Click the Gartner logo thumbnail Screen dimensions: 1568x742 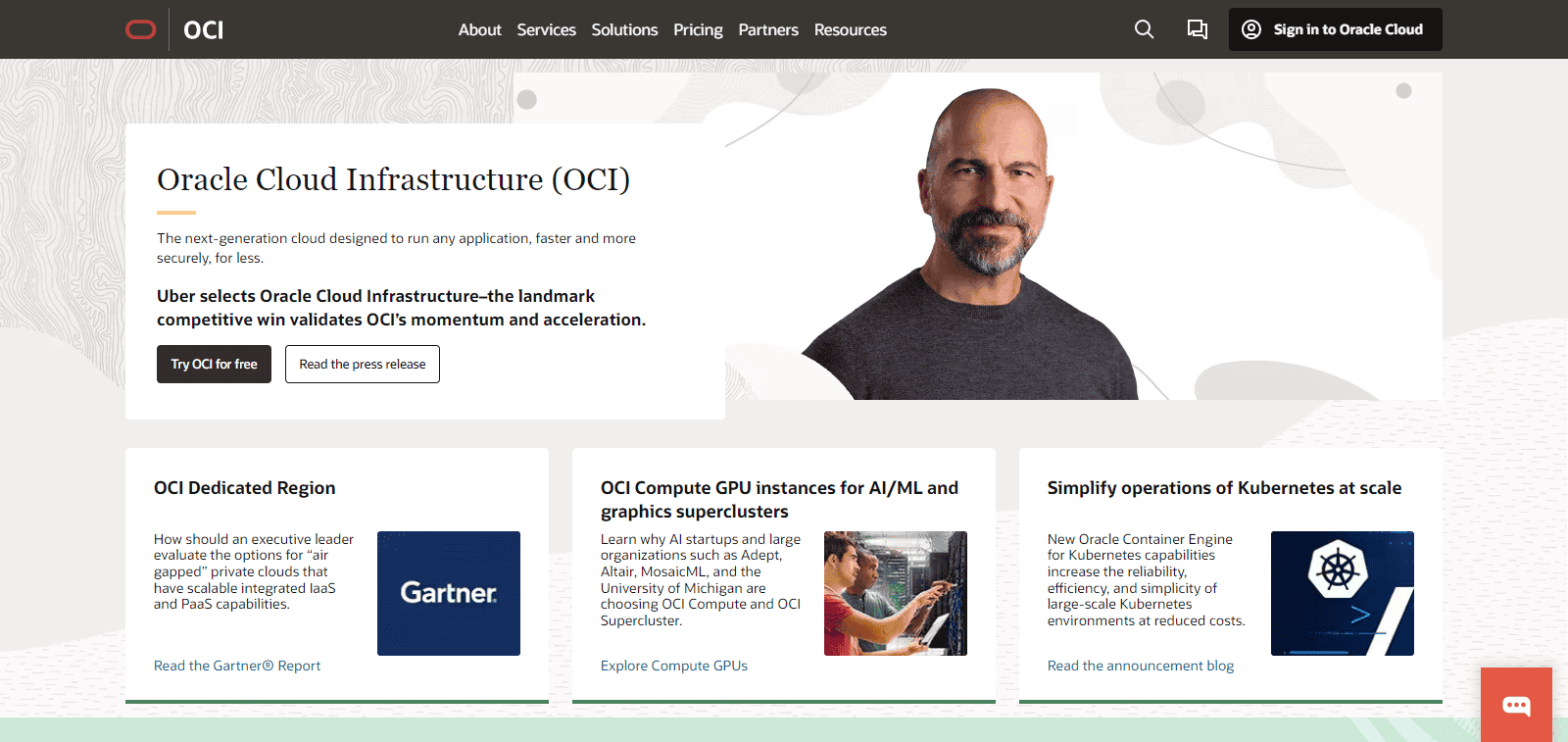click(449, 593)
